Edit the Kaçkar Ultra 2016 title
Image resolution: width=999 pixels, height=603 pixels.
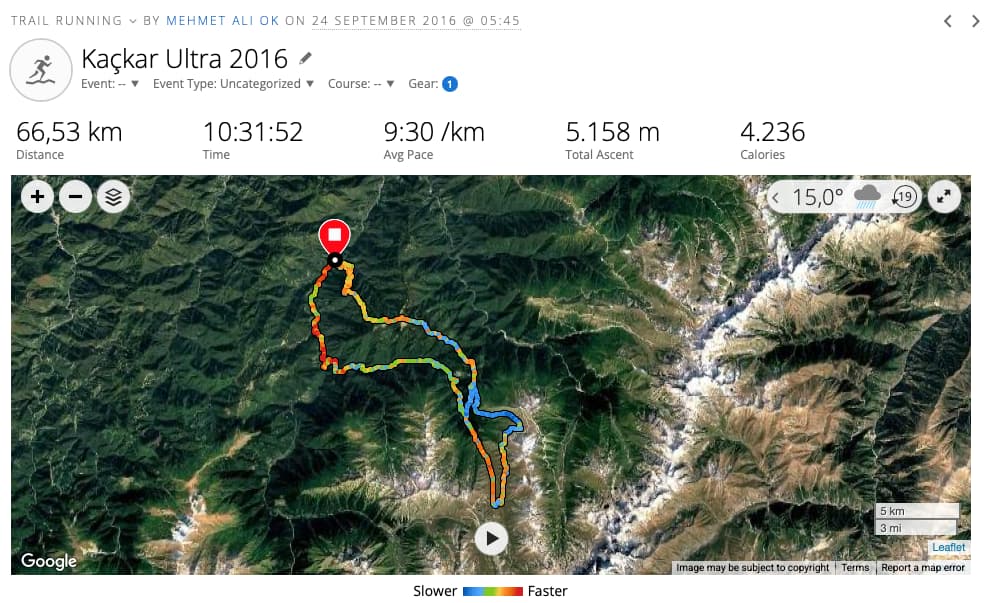[305, 59]
